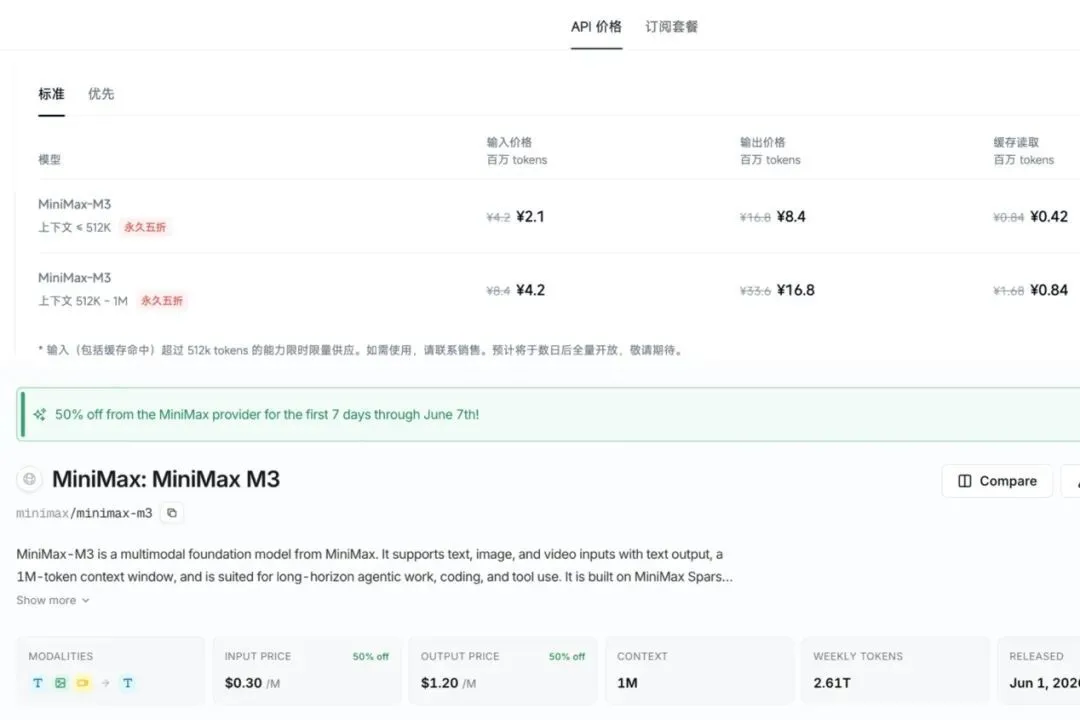Open the API 价格 tab
Screen dimensions: 1080x720
[x=596, y=27]
